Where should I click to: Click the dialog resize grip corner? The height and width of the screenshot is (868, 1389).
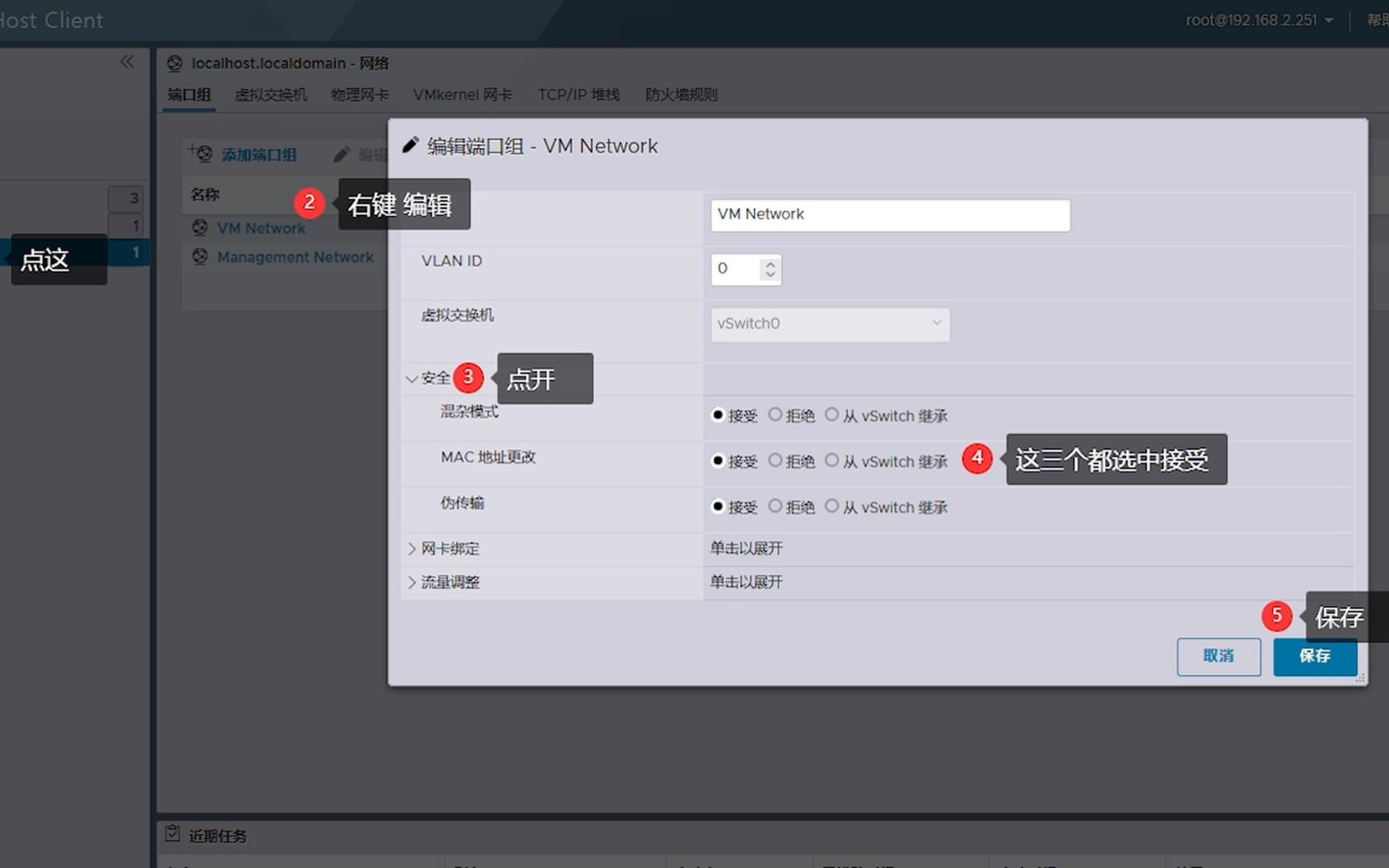tap(1361, 679)
